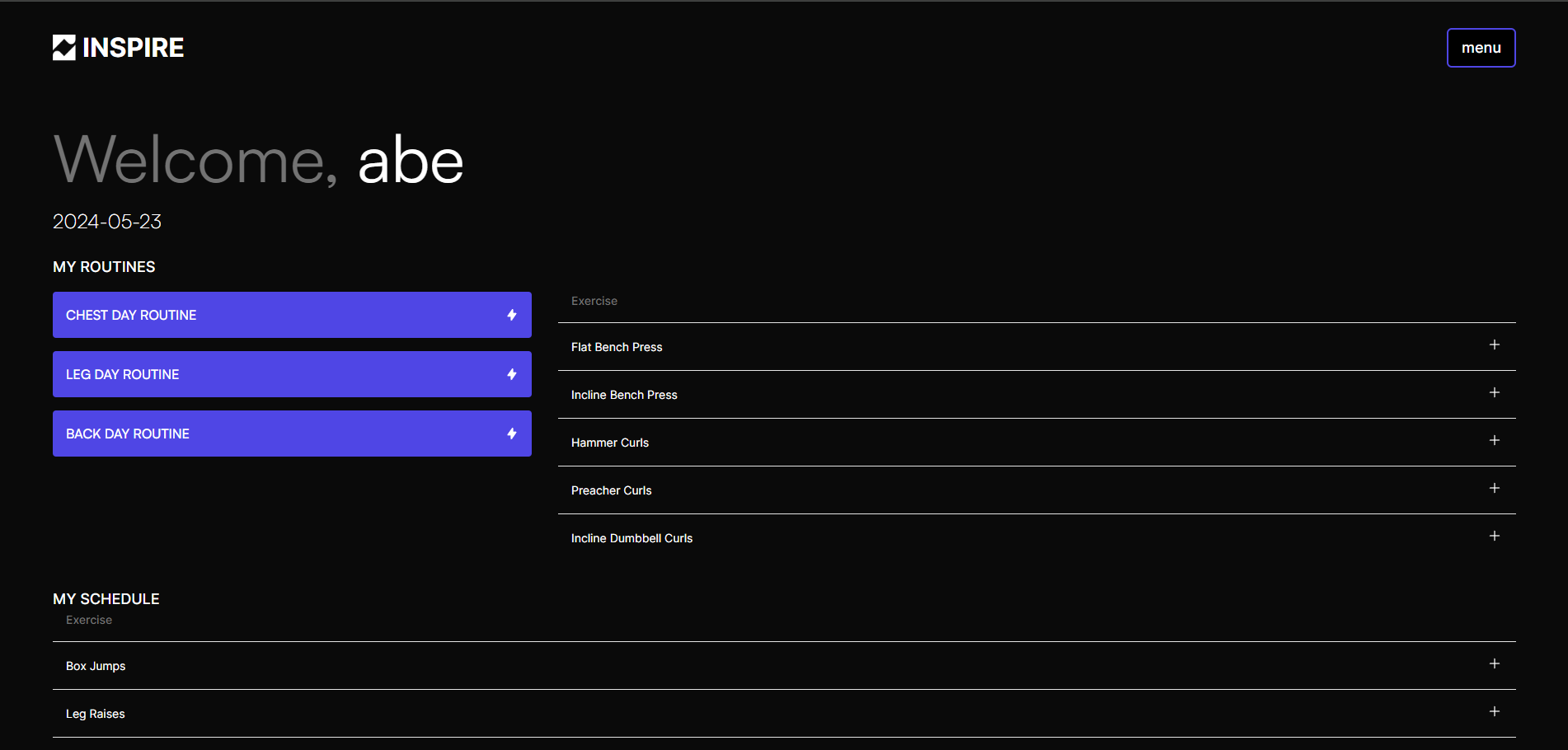Select the Box Jumps schedule entry
The width and height of the screenshot is (1568, 750).
(x=96, y=666)
